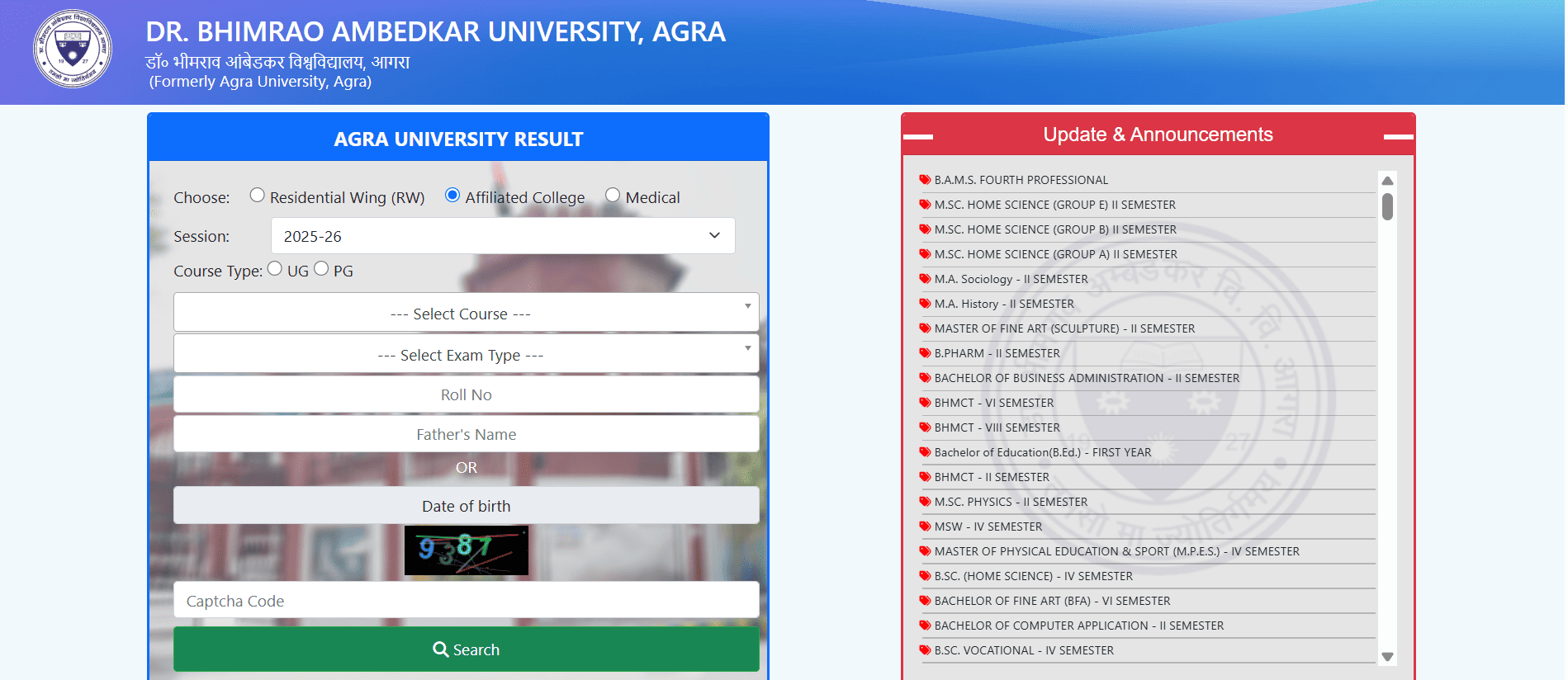
Task: Select Residential Wing (RW) radio button
Action: [x=258, y=195]
